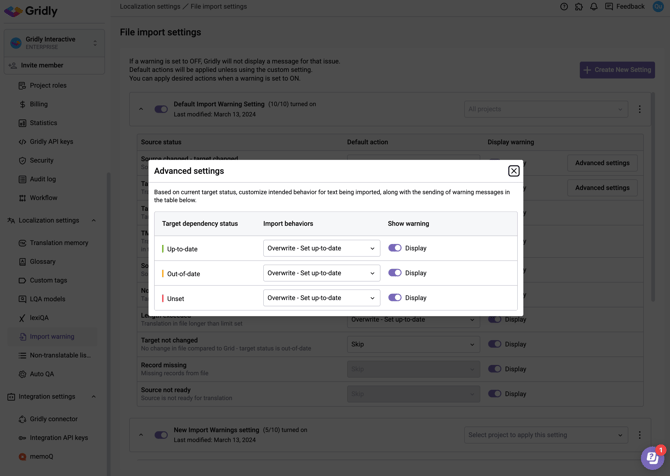Open the notifications bell icon
Image resolution: width=670 pixels, height=476 pixels.
[x=593, y=7]
